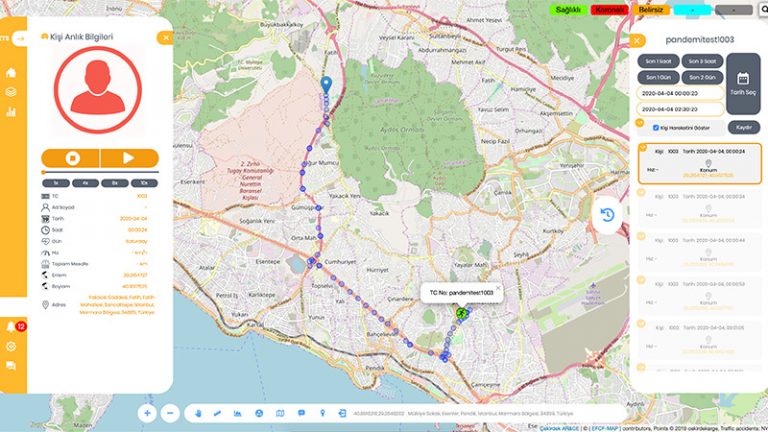The image size is (768, 432).
Task: Select the highlighted record dated 00:00:24
Action: pyautogui.click(x=699, y=164)
